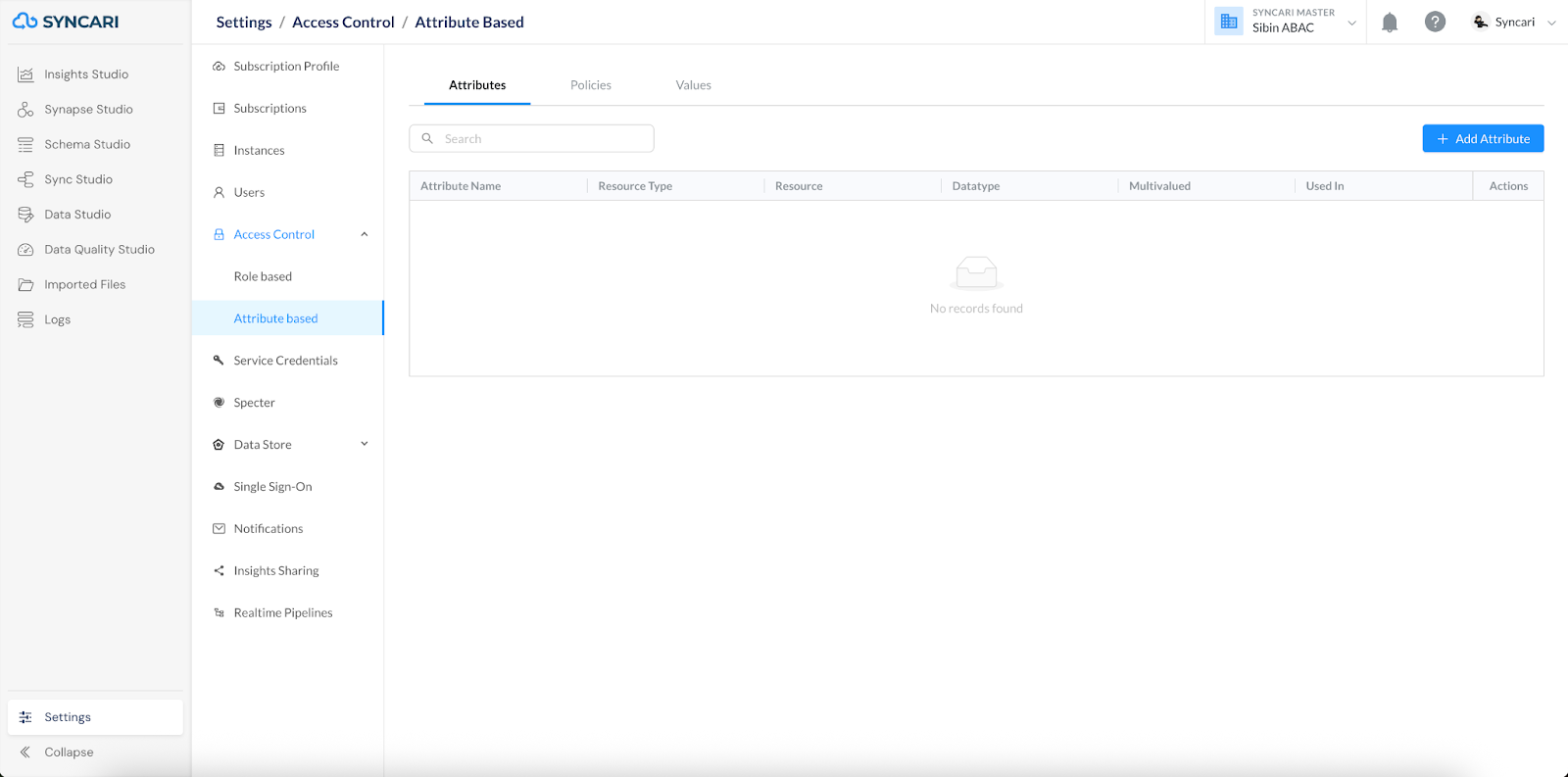This screenshot has width=1568, height=777.
Task: Click the Realtime Pipelines icon
Action: click(x=219, y=613)
